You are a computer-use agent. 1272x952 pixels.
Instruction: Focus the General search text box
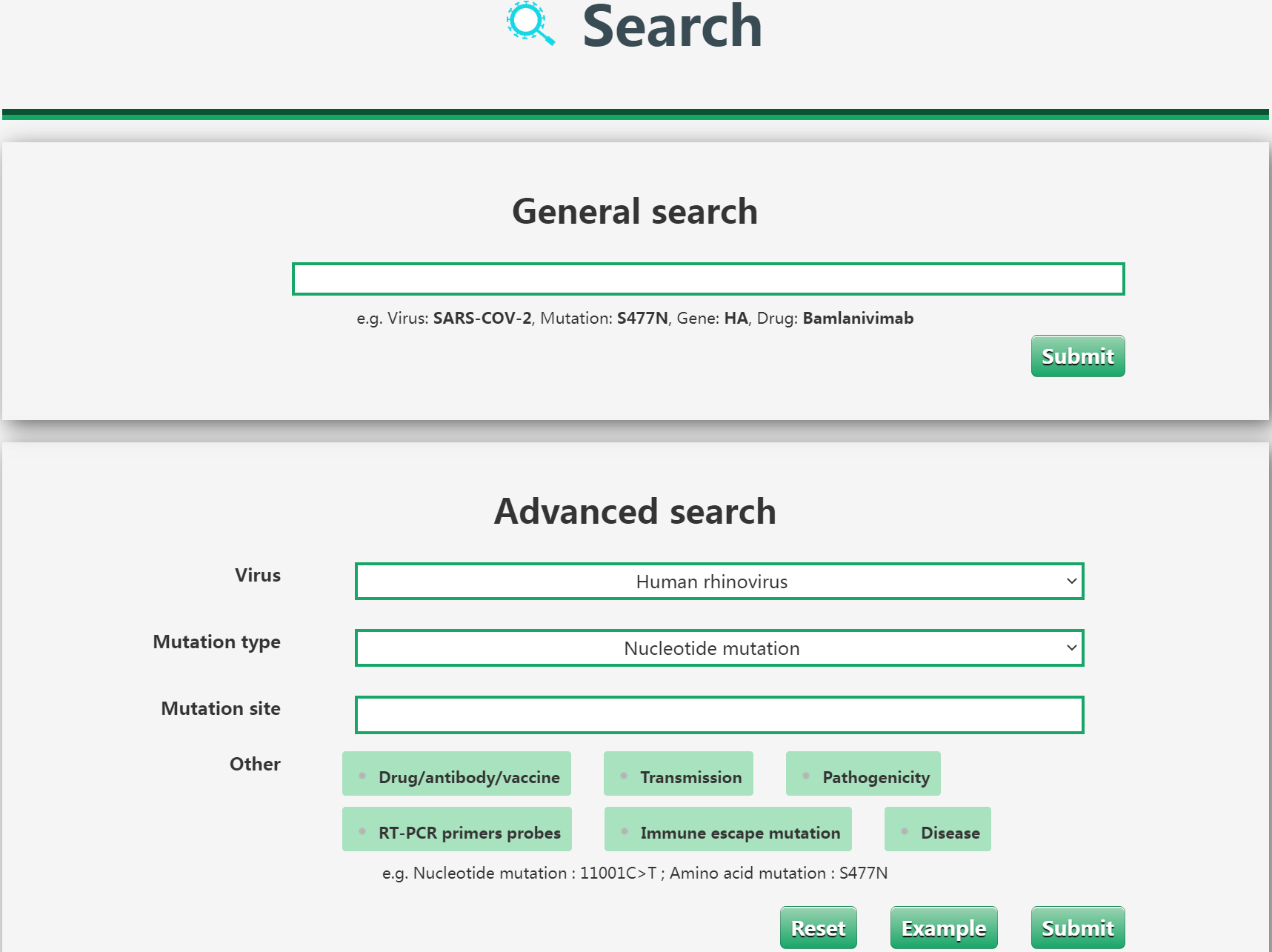pyautogui.click(x=707, y=279)
